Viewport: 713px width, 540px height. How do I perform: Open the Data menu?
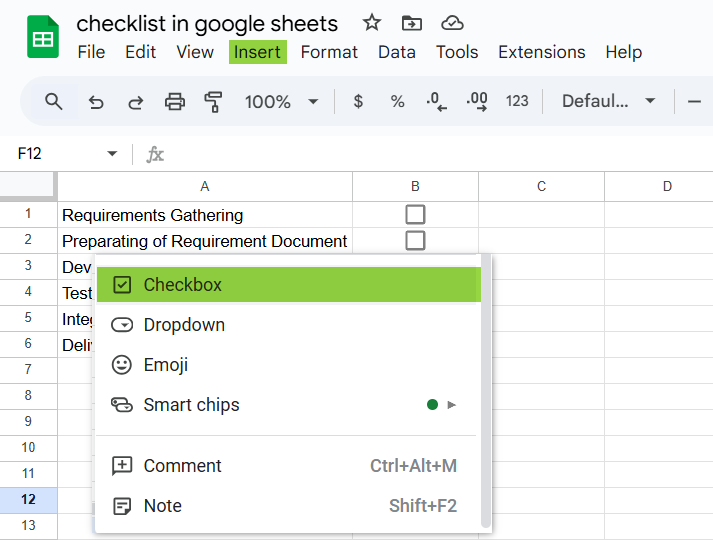[x=397, y=52]
